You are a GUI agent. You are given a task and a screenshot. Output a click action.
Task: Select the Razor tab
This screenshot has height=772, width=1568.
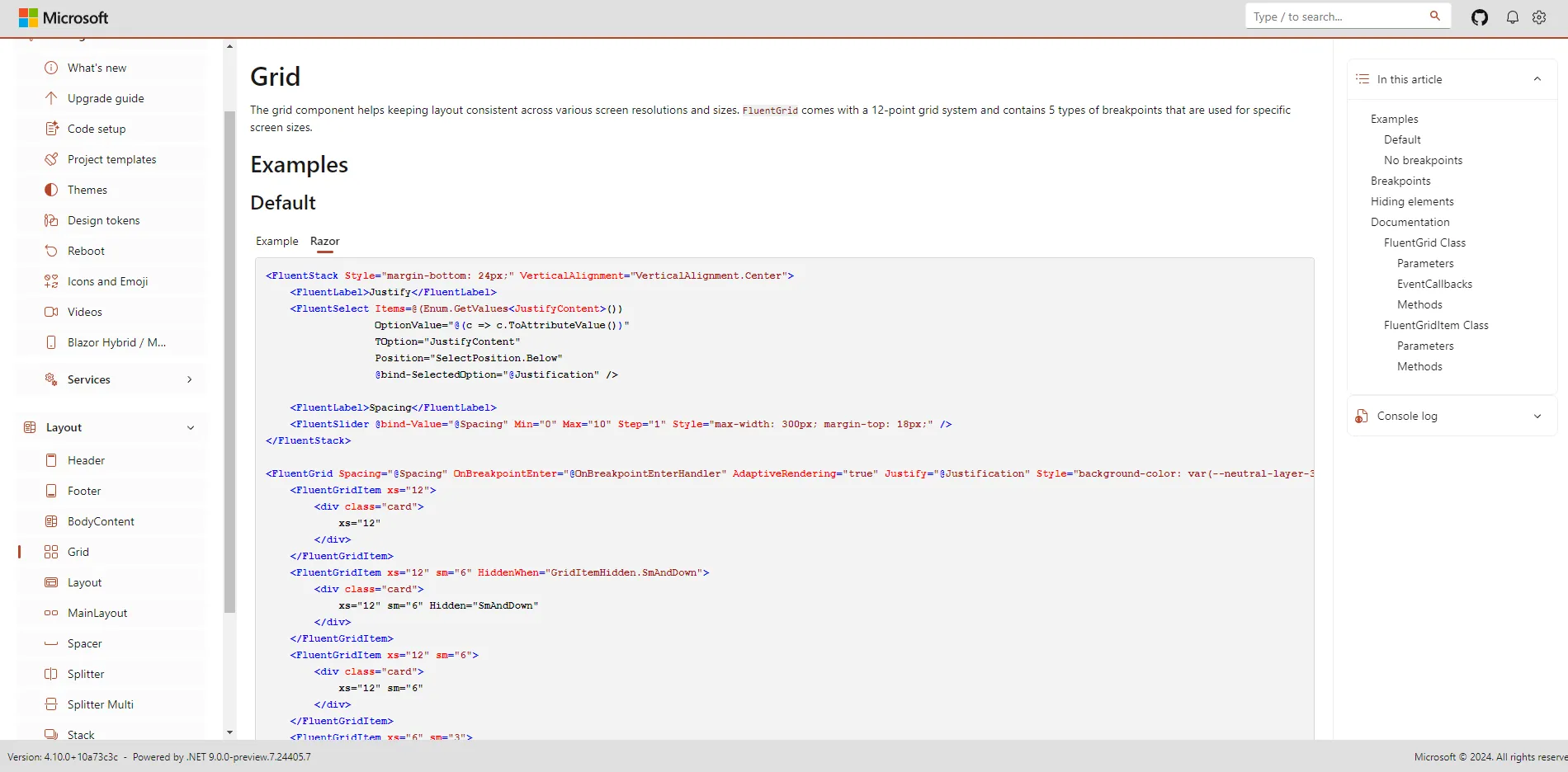[x=325, y=241]
